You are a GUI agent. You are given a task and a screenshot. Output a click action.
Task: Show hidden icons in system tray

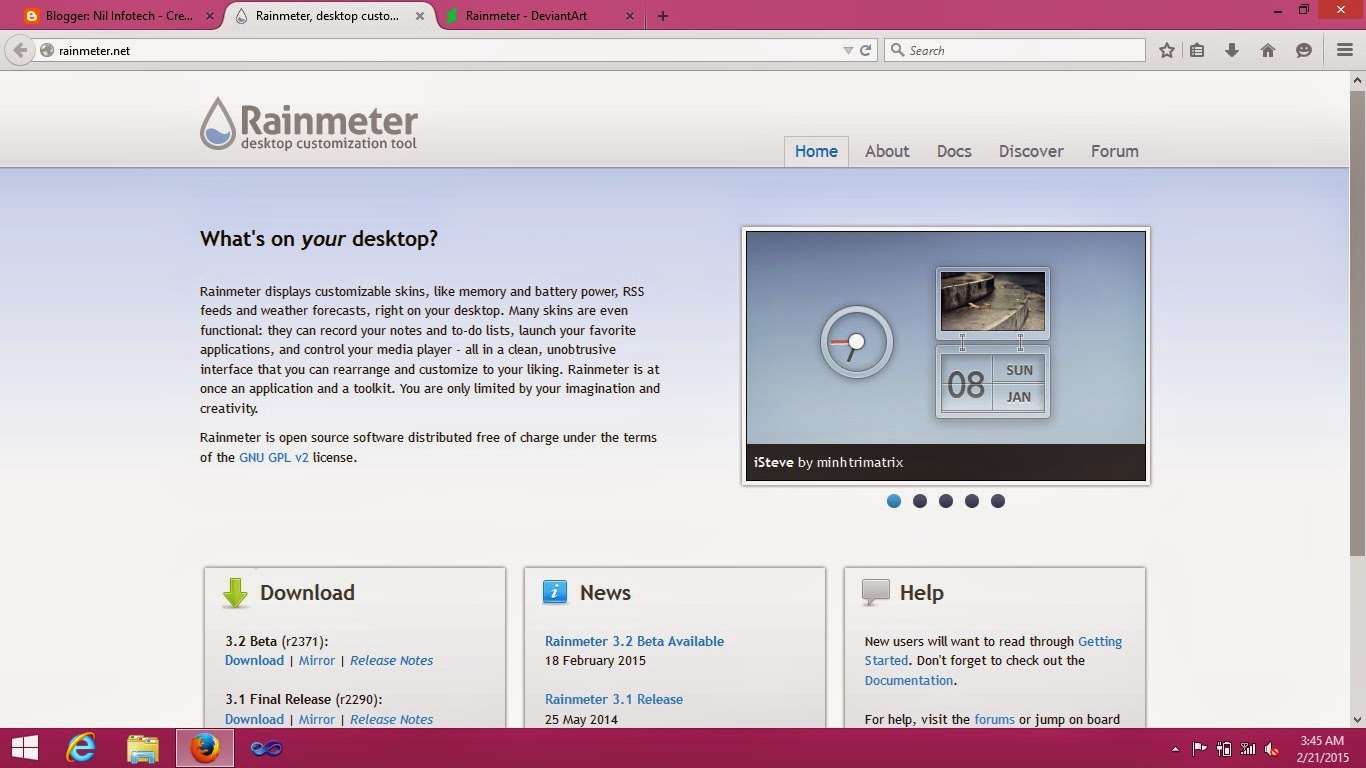(1175, 747)
